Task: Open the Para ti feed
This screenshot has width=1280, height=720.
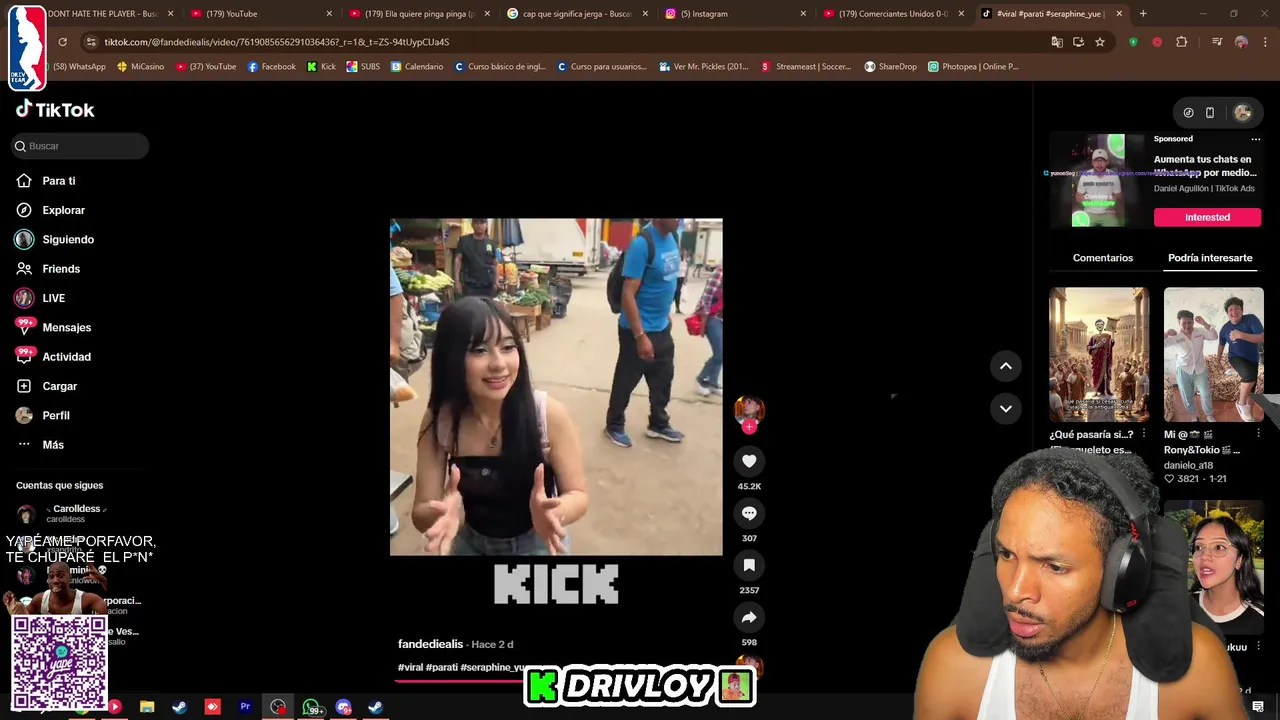Action: pos(46,181)
